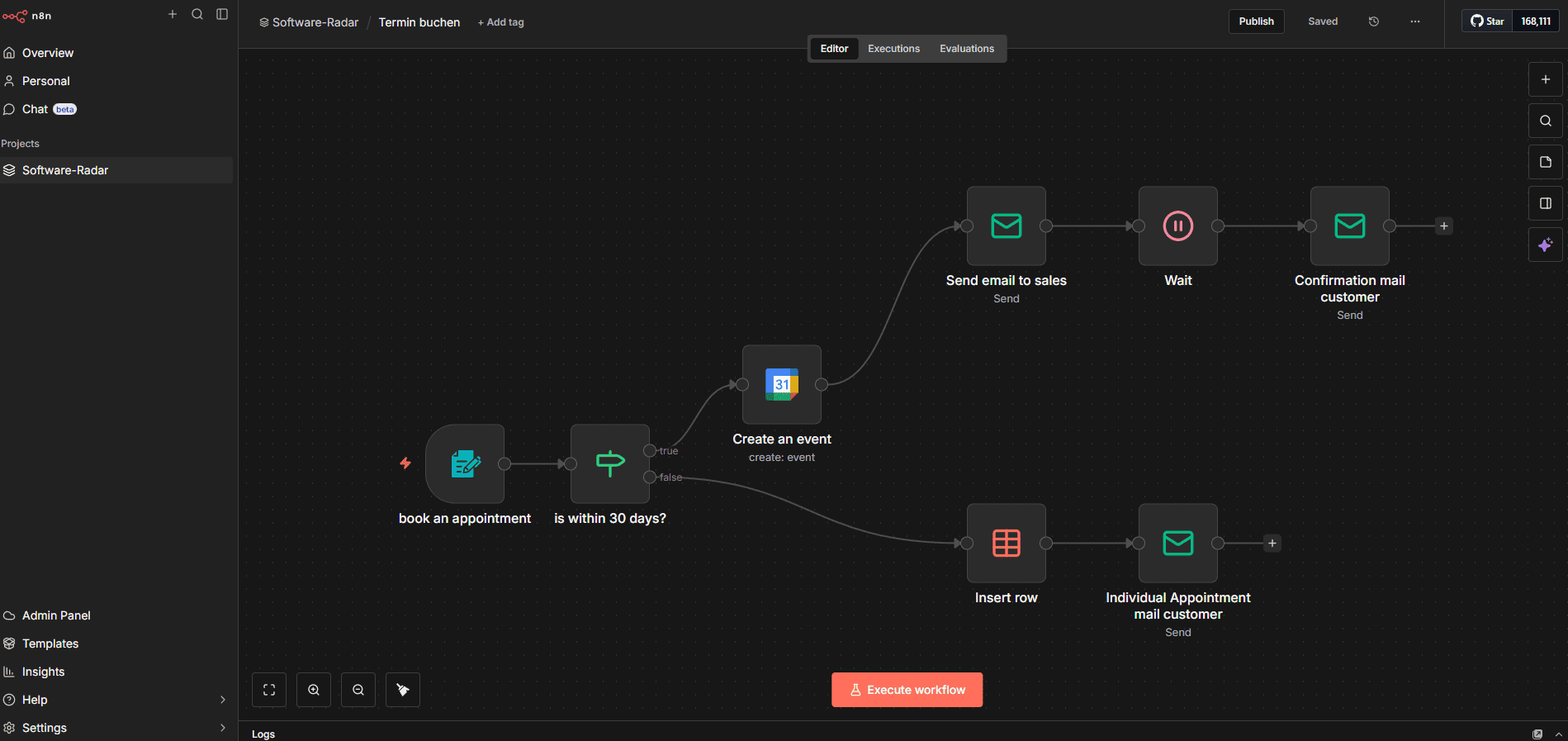The image size is (1568, 741).
Task: Open the Send email to sales node
Action: tap(1006, 226)
